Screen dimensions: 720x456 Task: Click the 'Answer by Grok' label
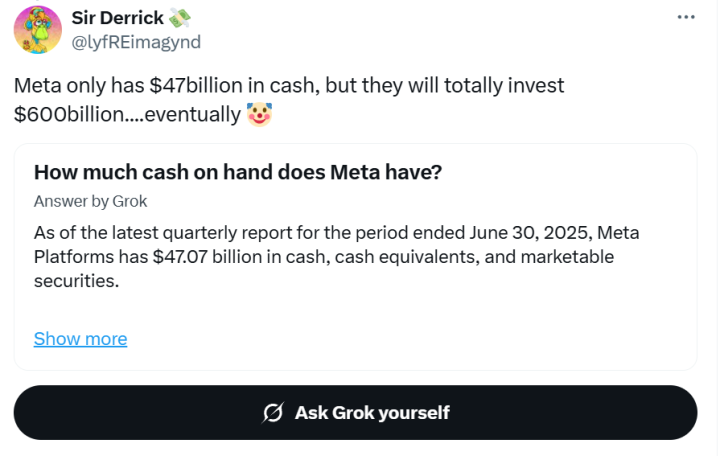(x=90, y=201)
